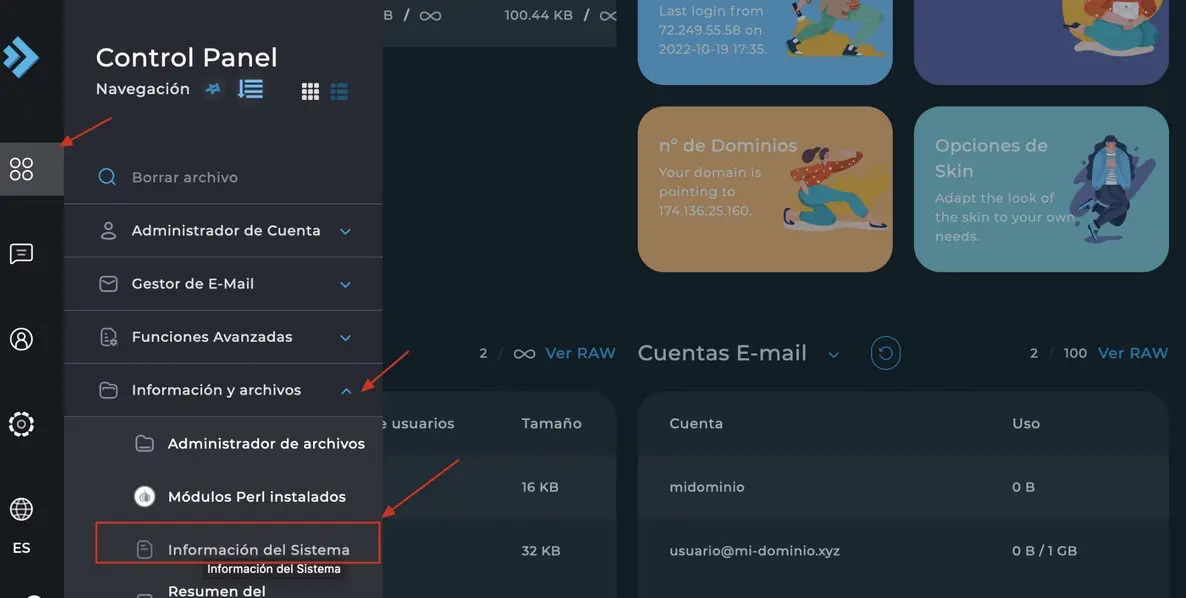Expand Administrador de Cuenta chevron
This screenshot has height=598, width=1186.
(x=346, y=231)
